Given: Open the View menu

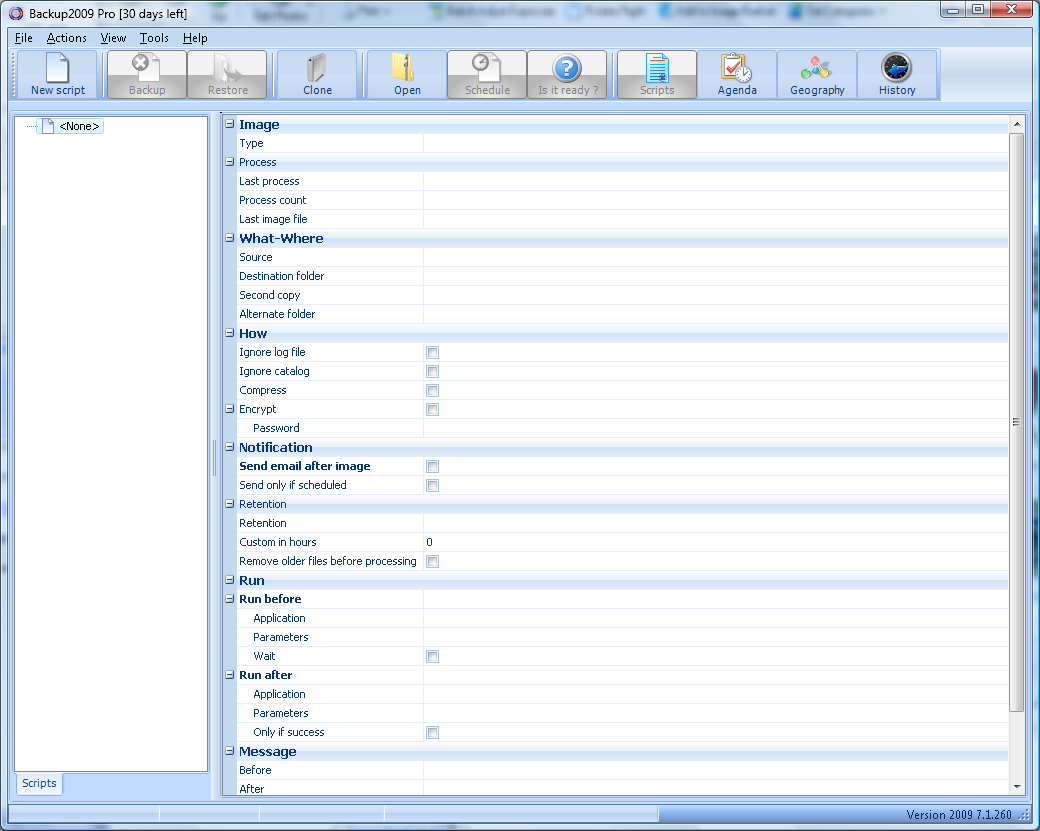Looking at the screenshot, I should 113,38.
